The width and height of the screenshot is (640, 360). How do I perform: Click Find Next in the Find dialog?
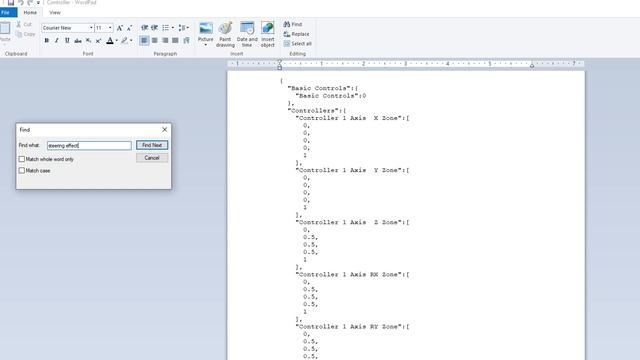(152, 145)
